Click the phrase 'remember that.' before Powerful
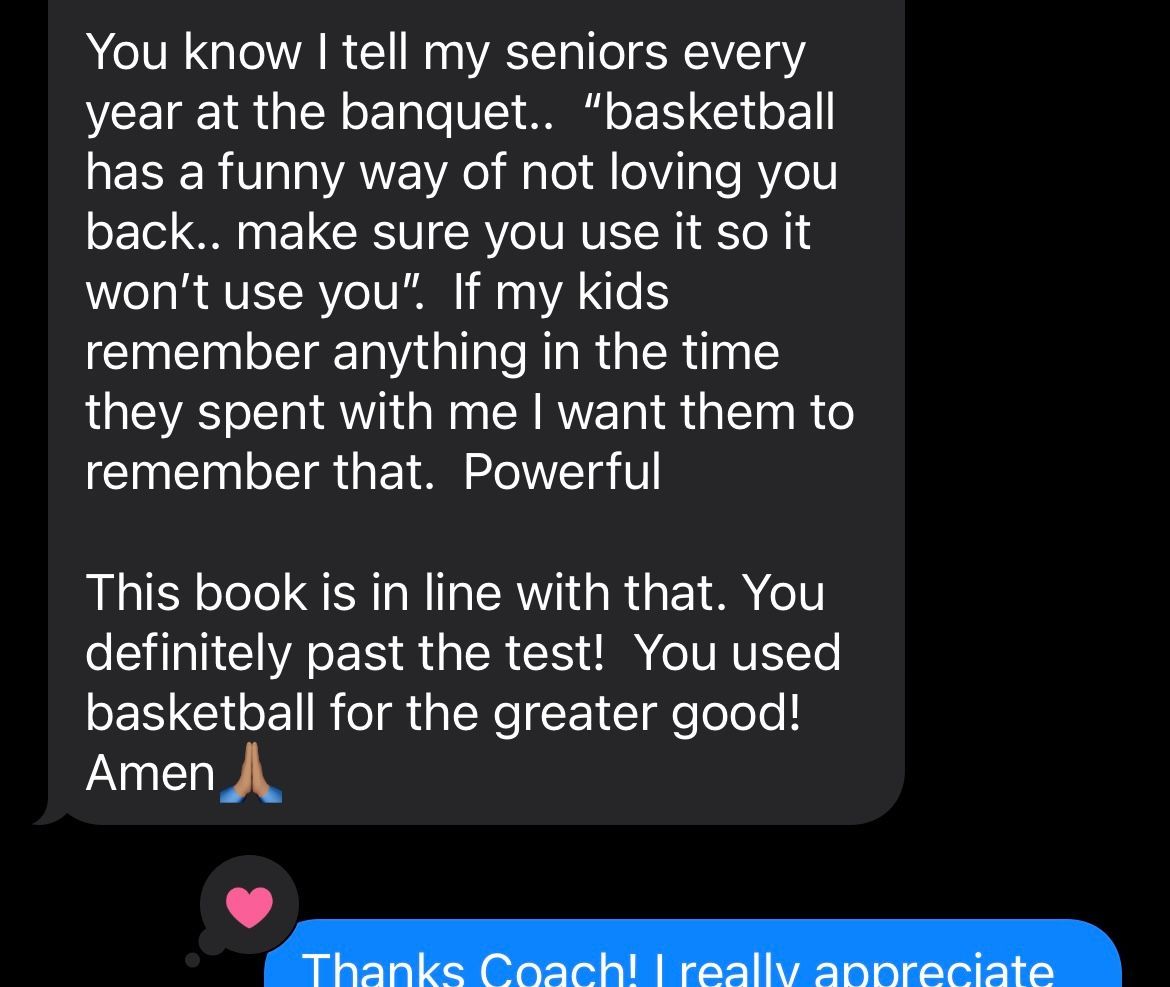1170x987 pixels. (260, 471)
